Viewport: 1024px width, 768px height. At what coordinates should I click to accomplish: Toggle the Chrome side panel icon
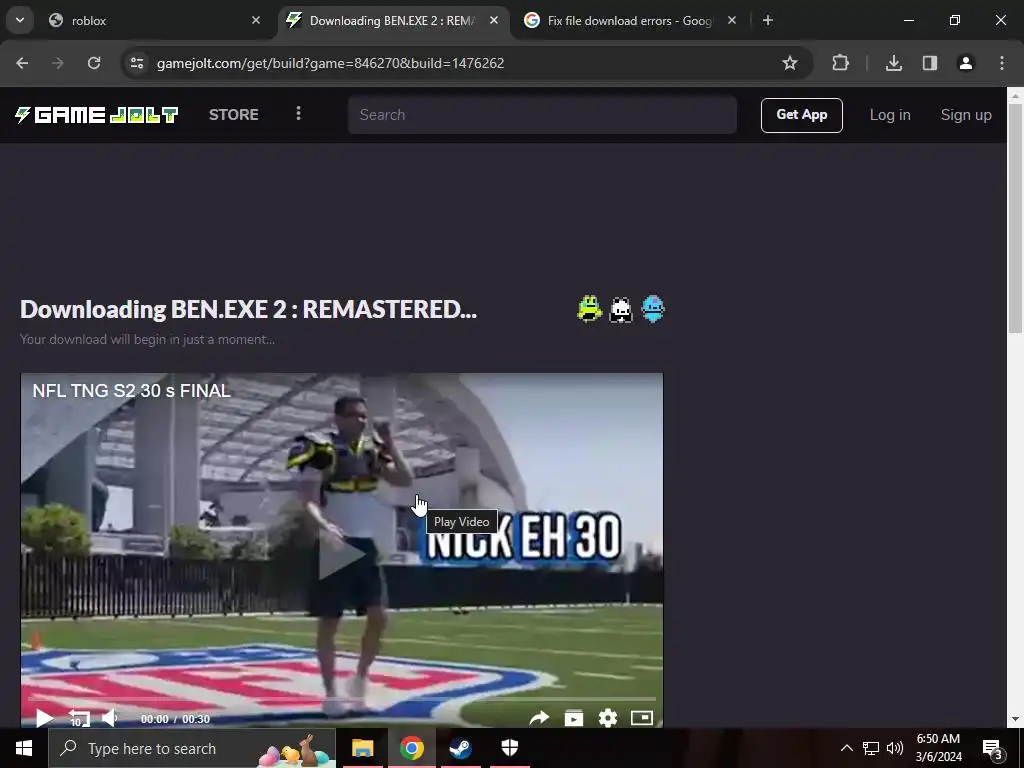coord(930,63)
